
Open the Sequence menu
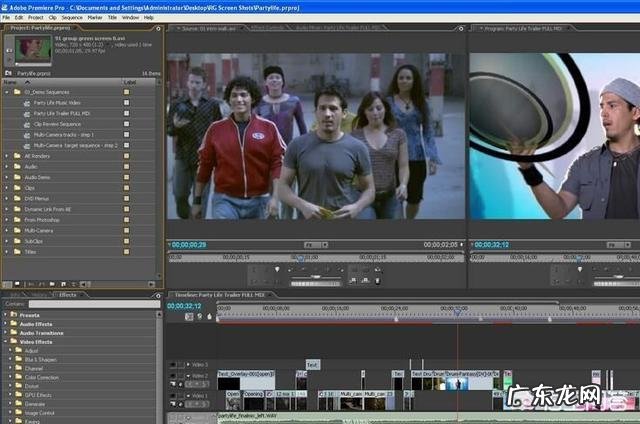point(72,17)
